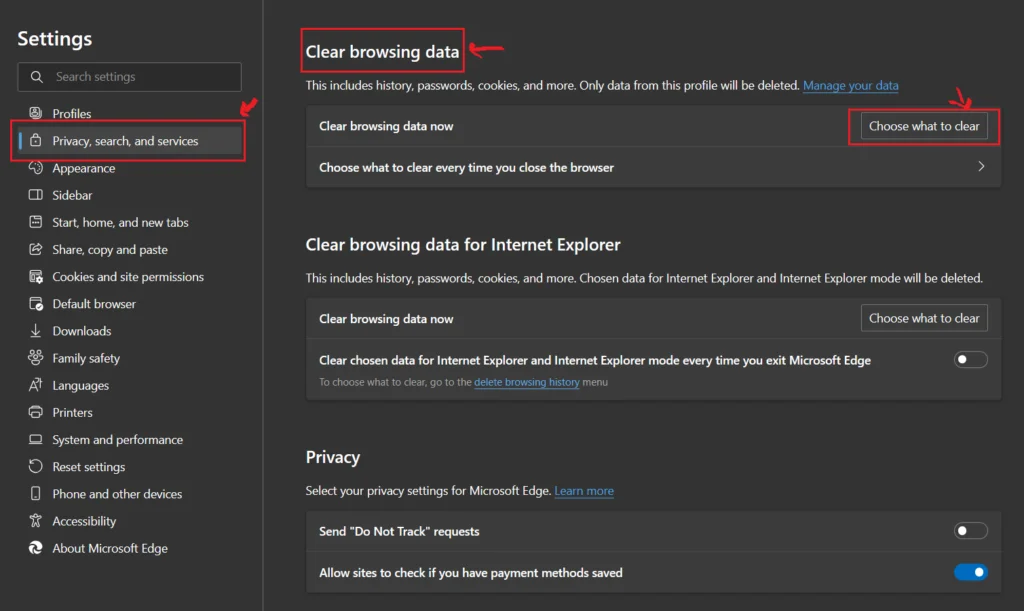Click the Phone and other devices icon
The height and width of the screenshot is (611, 1024).
[x=36, y=494]
